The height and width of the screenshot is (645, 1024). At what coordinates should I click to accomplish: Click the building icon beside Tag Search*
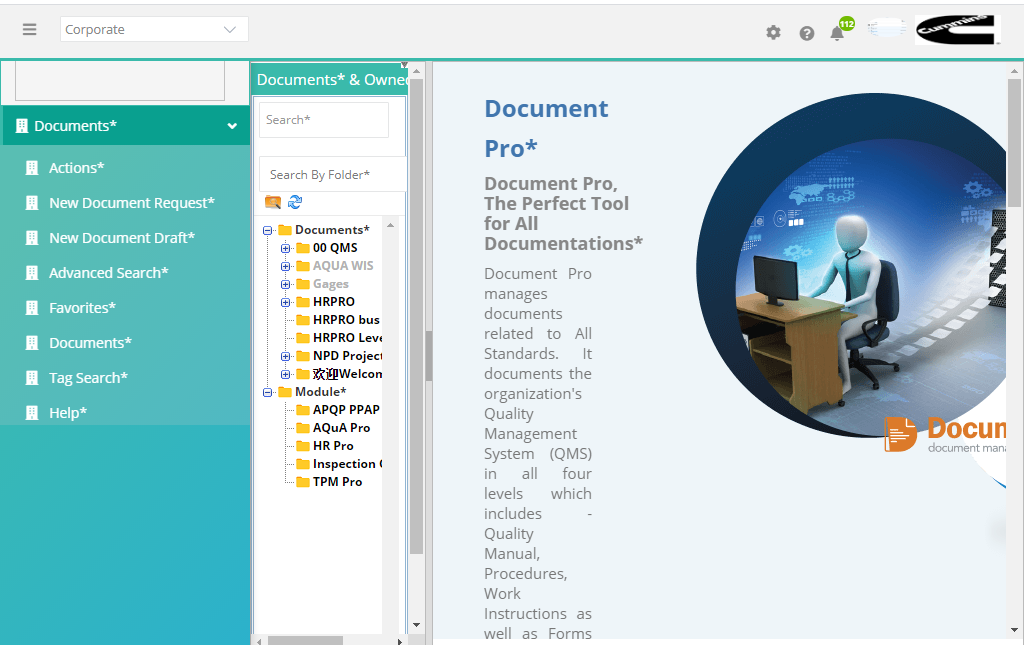click(x=31, y=377)
